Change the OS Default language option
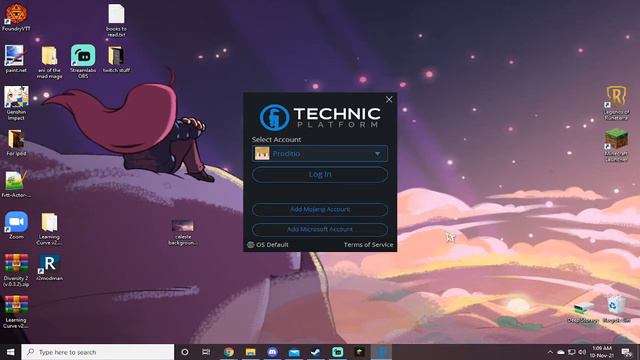The image size is (640, 360). (x=268, y=244)
